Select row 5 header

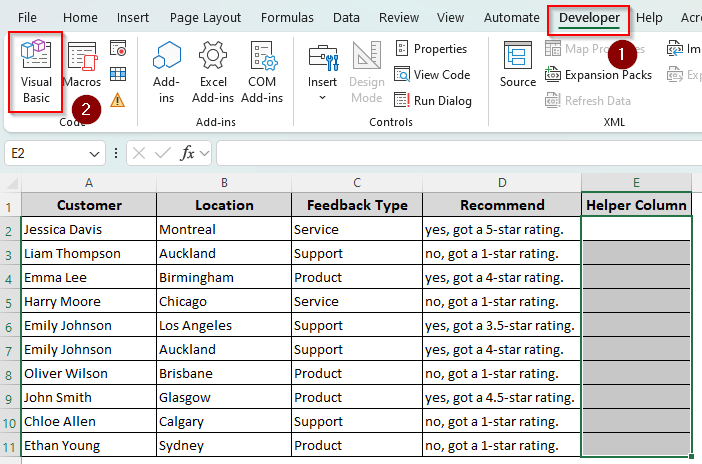tap(9, 303)
